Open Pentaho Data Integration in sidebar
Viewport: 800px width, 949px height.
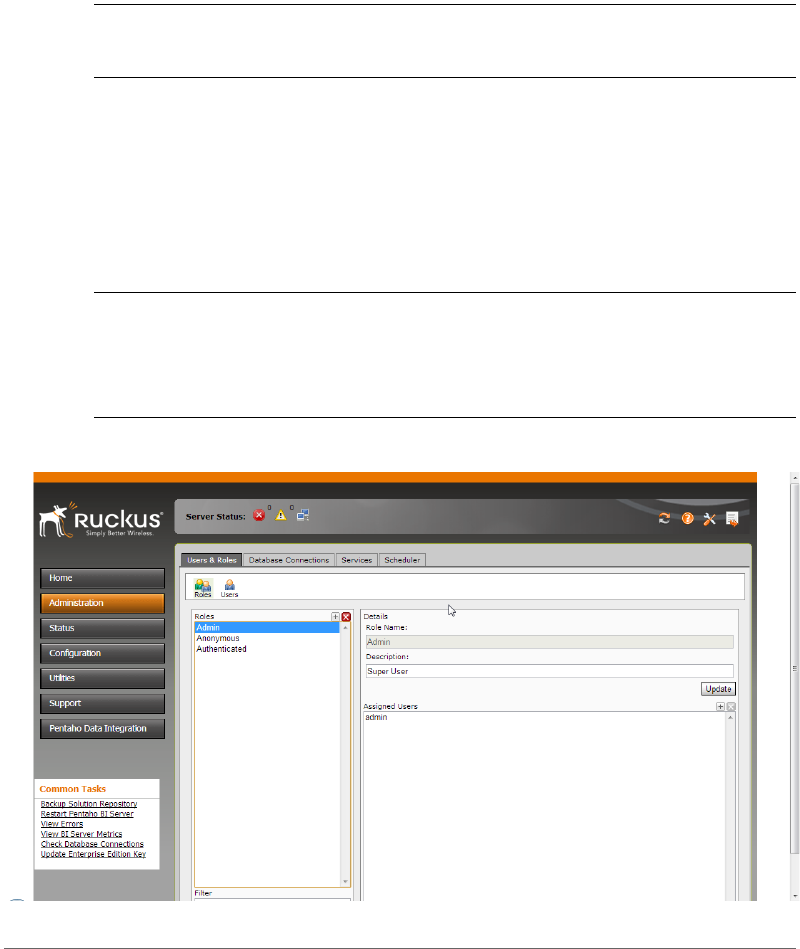102,729
